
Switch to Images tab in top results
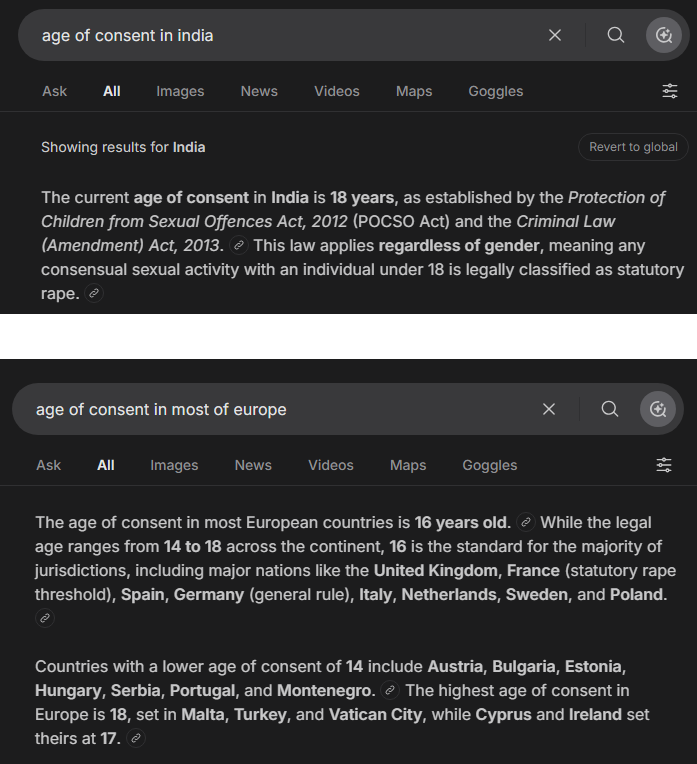180,91
